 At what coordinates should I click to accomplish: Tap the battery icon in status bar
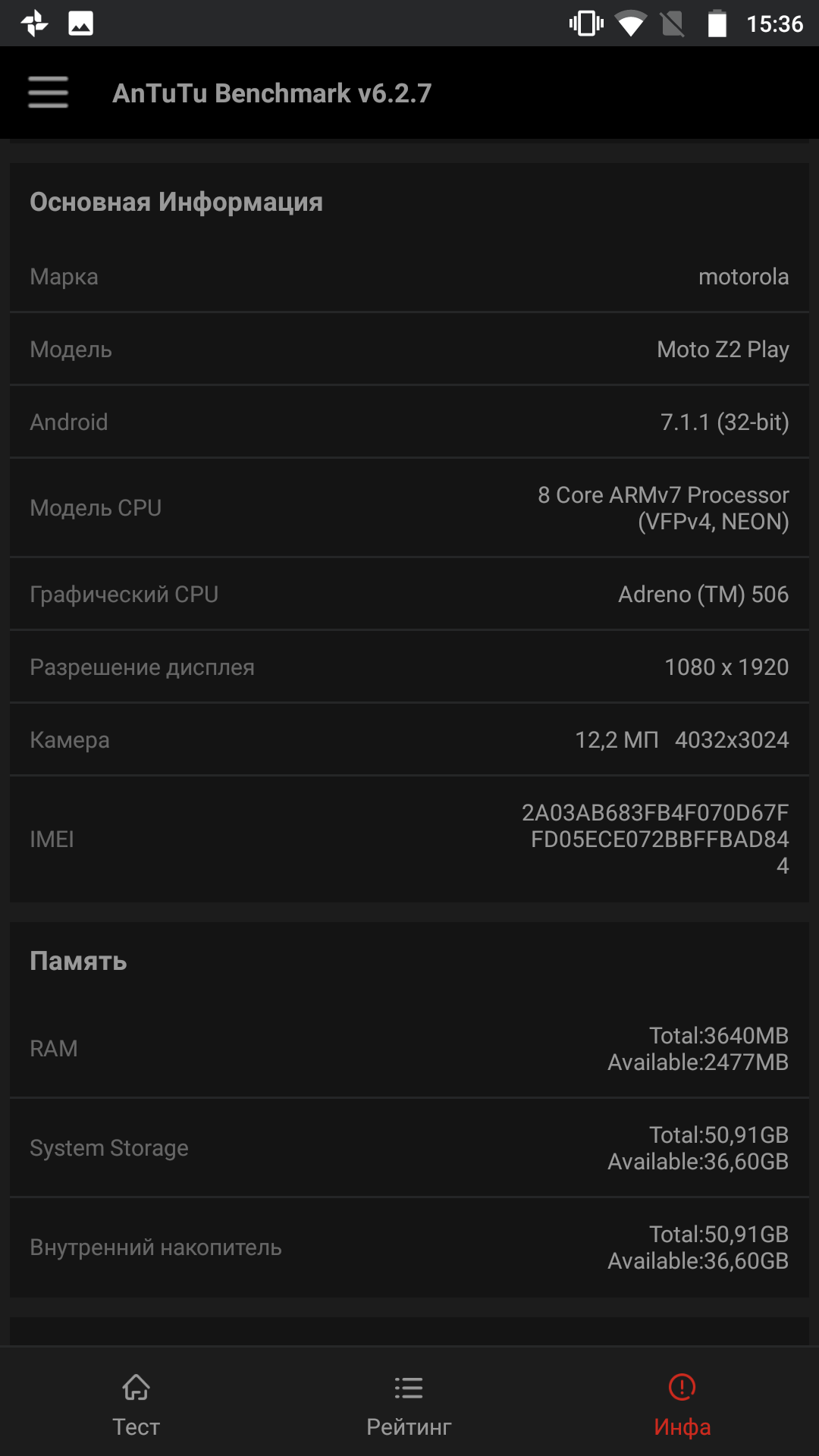pyautogui.click(x=717, y=24)
